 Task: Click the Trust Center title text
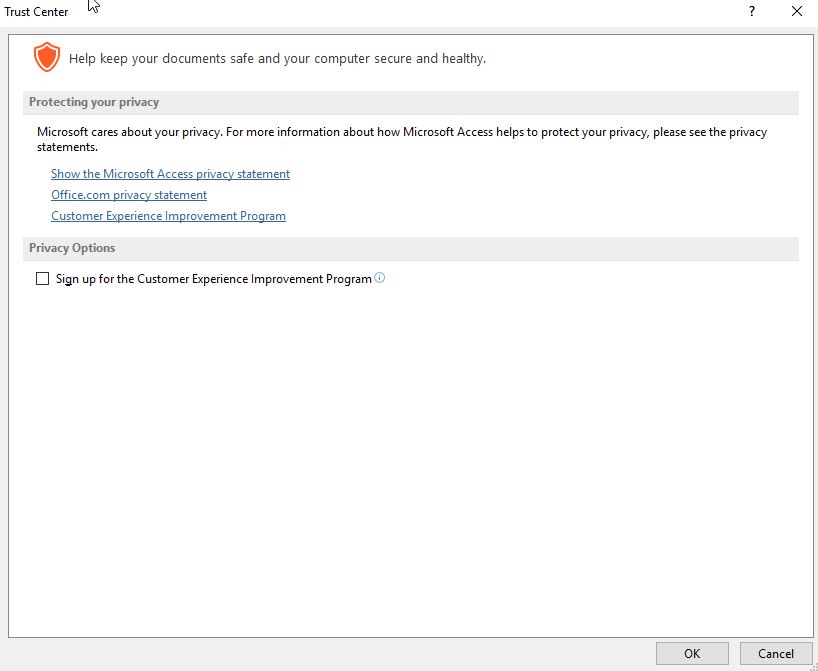(36, 11)
